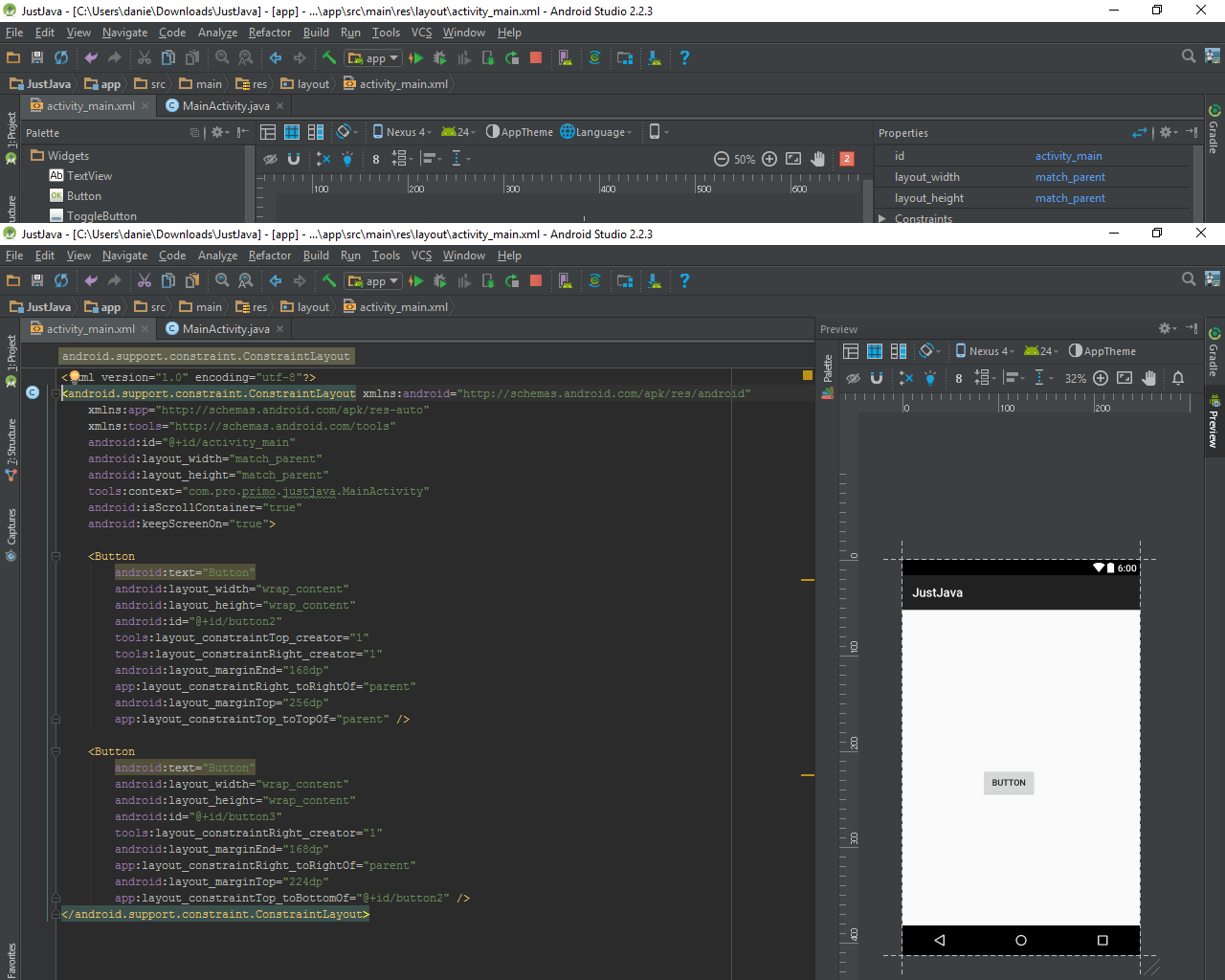This screenshot has width=1225, height=980.
Task: Click Properties panel gear in upper window
Action: [1168, 132]
